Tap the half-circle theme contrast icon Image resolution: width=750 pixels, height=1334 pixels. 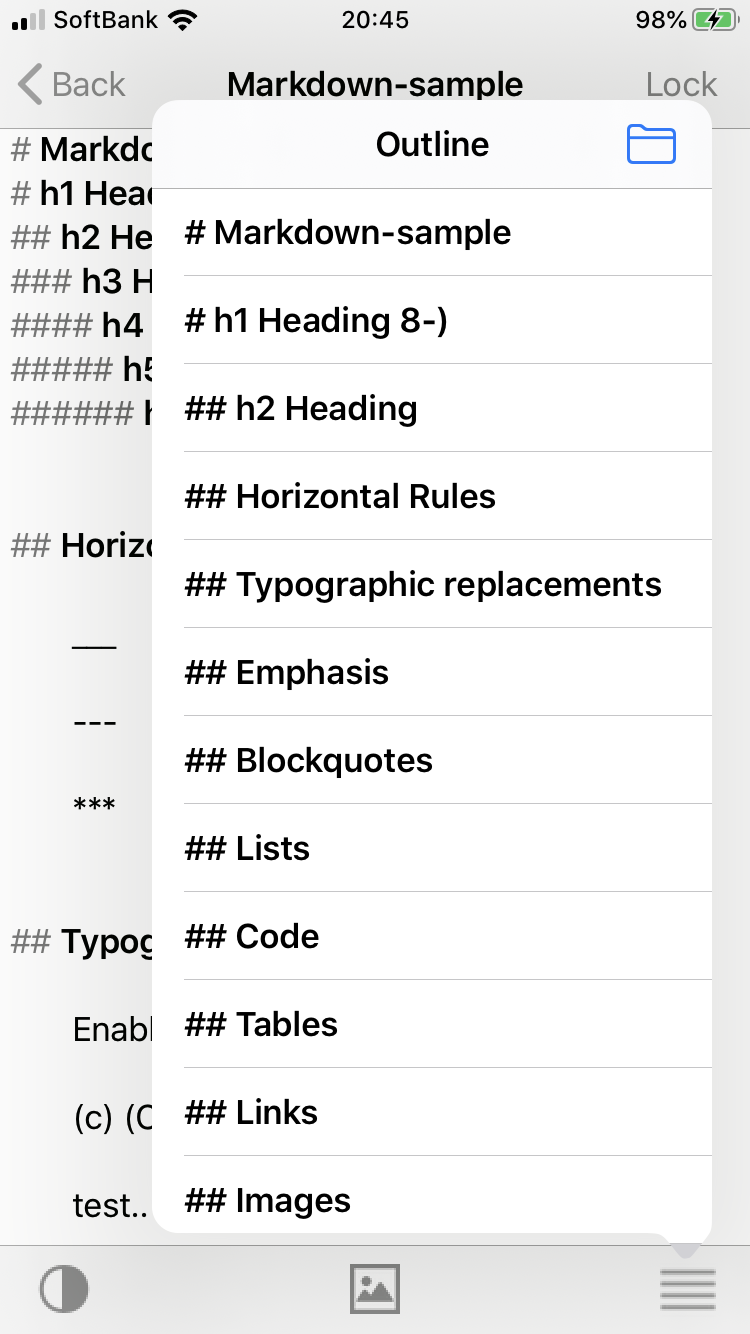(64, 1288)
